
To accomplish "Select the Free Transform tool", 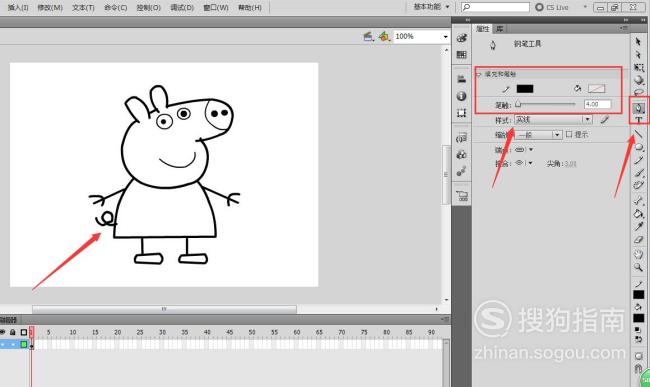I will tap(639, 67).
